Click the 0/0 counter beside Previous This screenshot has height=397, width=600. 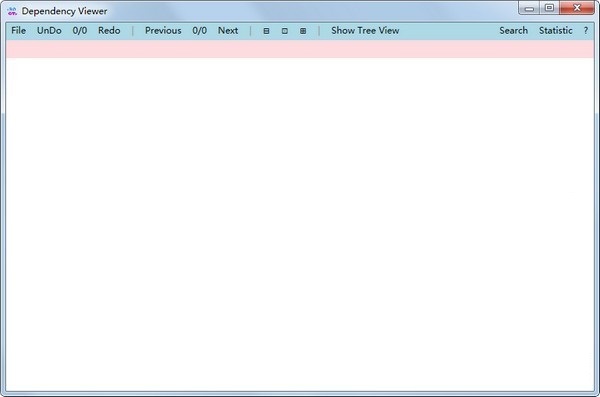[200, 31]
